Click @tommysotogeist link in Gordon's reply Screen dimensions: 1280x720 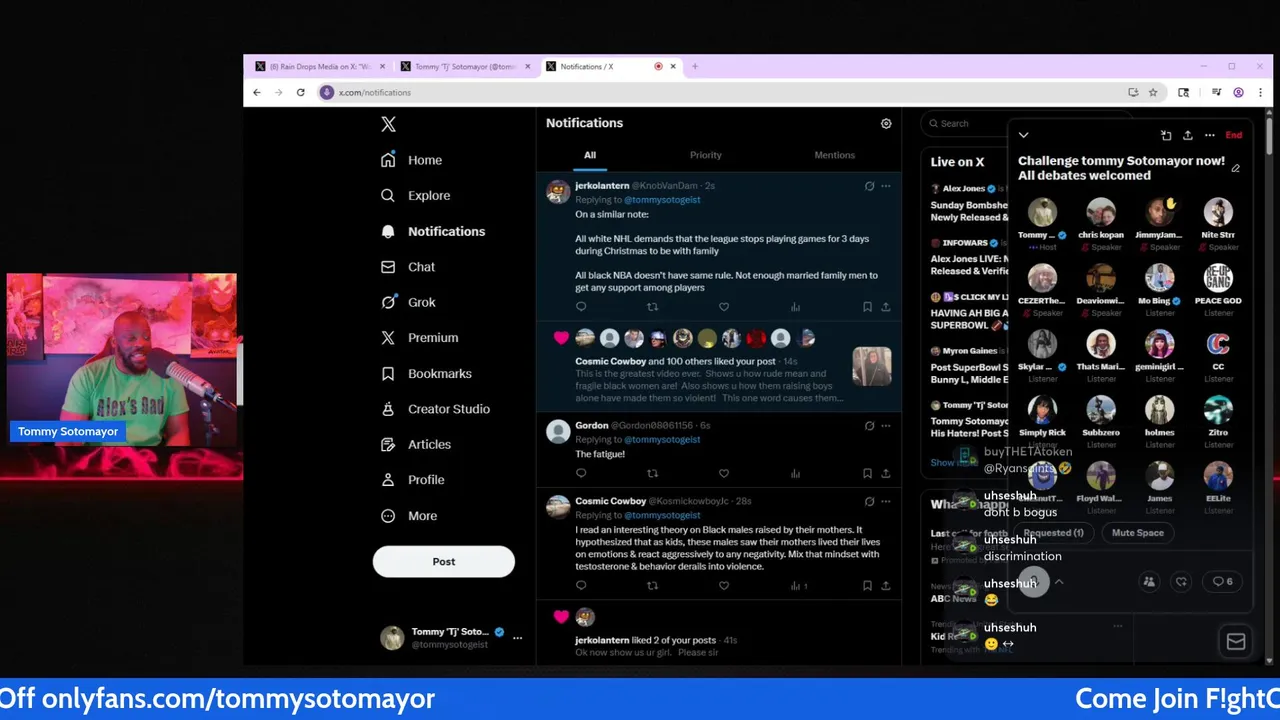tap(662, 439)
